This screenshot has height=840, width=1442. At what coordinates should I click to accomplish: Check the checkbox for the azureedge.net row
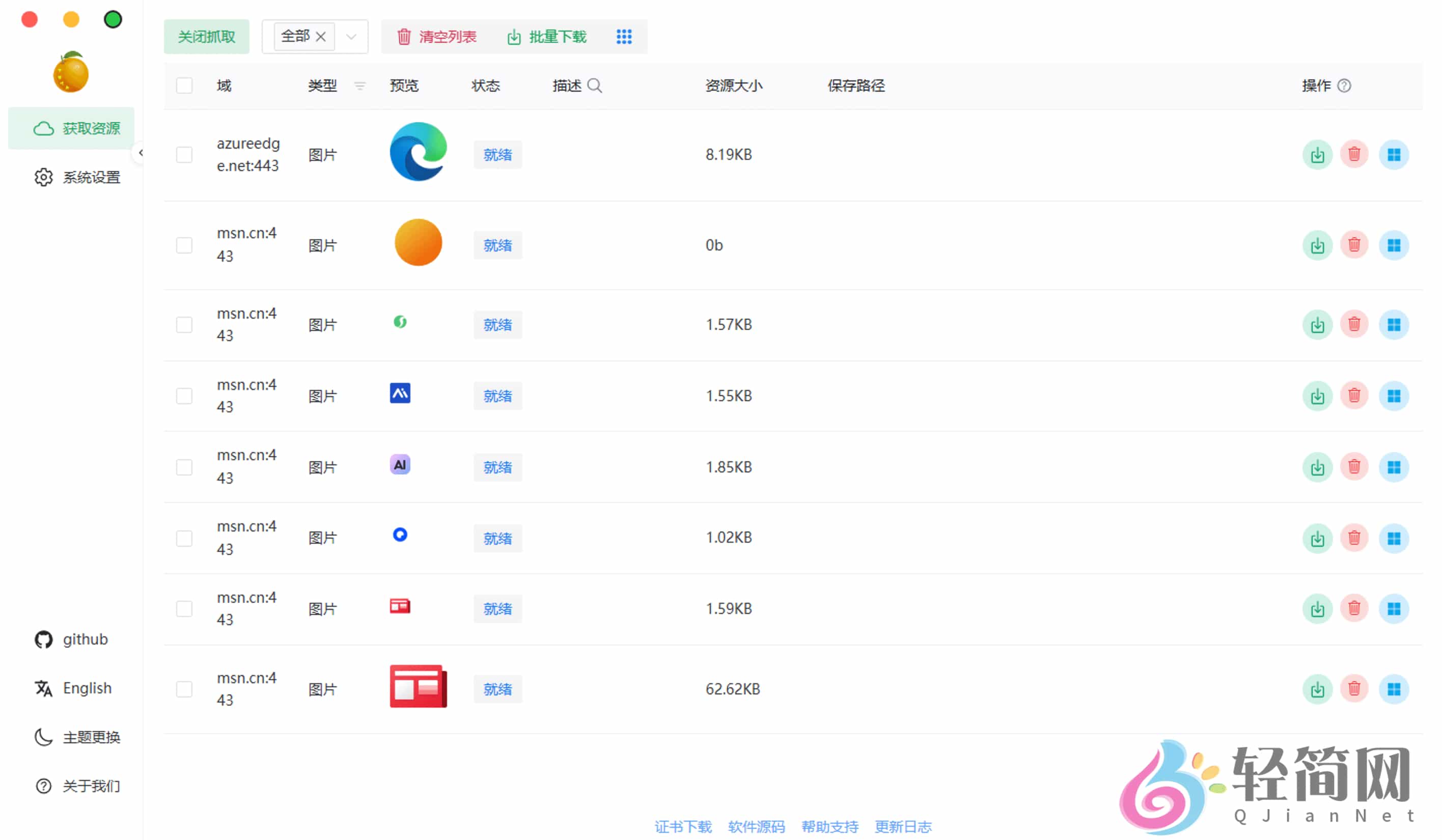(x=184, y=154)
